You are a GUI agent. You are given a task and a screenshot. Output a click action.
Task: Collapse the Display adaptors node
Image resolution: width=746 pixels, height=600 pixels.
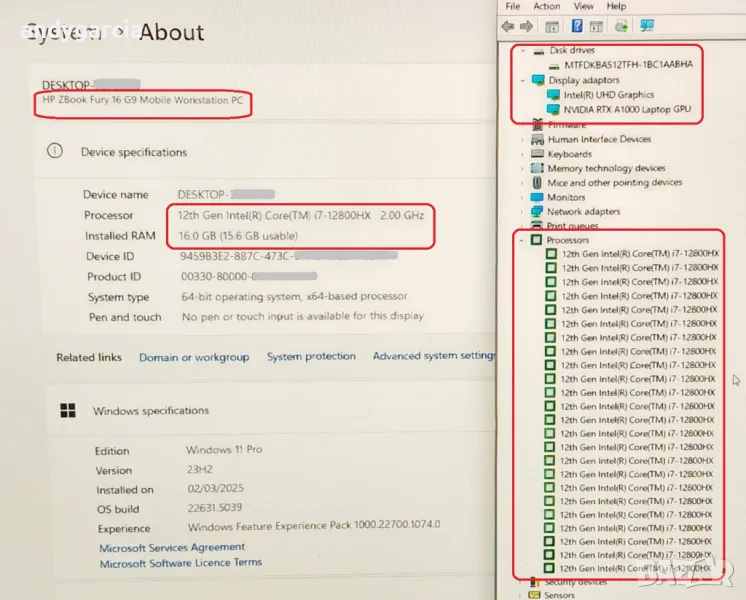(522, 80)
